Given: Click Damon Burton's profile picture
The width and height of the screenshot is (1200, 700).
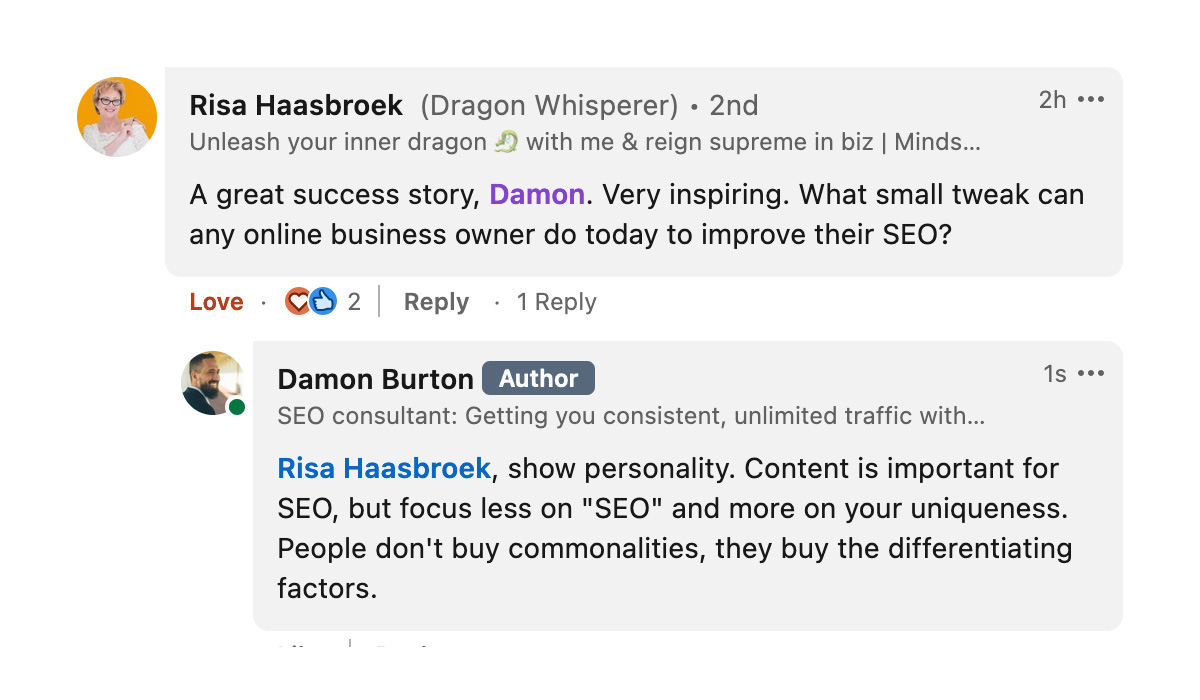Looking at the screenshot, I should pos(213,383).
